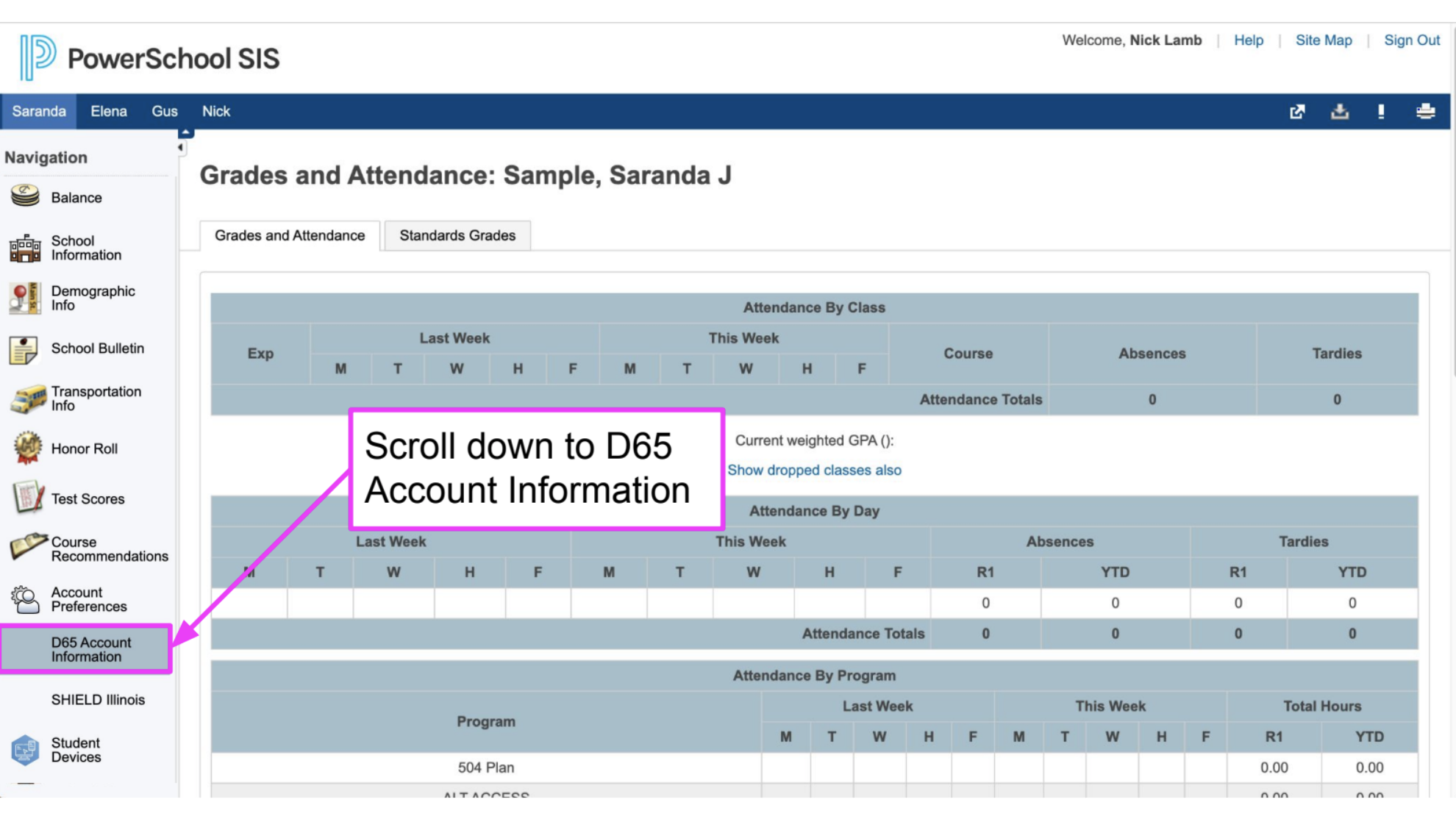Click Current weighted GPA text
The width and height of the screenshot is (1456, 819).
(x=814, y=440)
